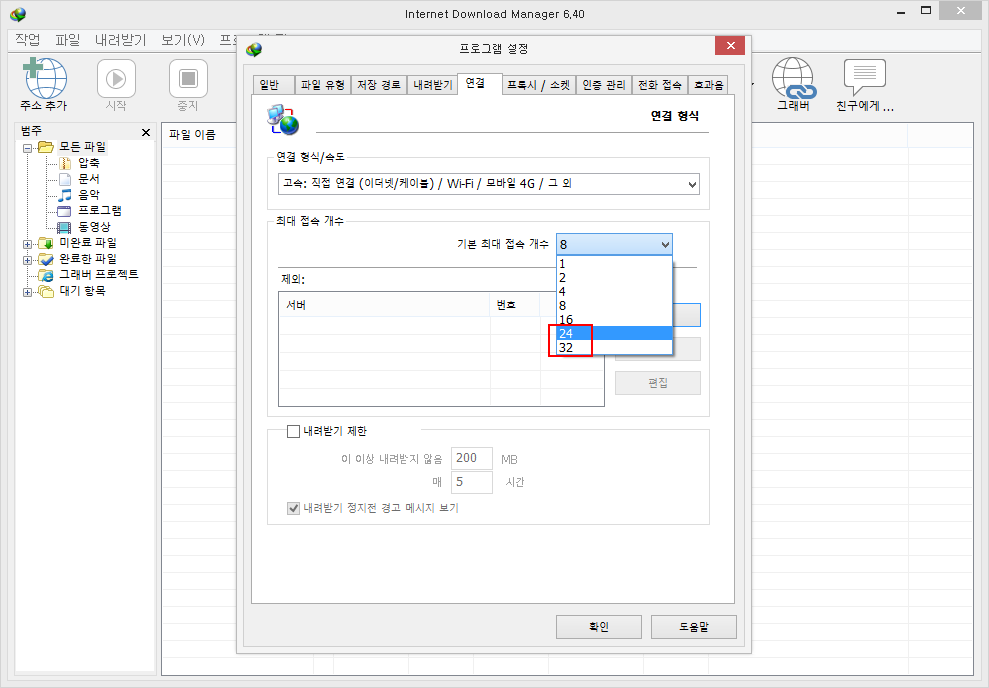Open the 그래버 (Grabber) tool icon

[x=793, y=78]
